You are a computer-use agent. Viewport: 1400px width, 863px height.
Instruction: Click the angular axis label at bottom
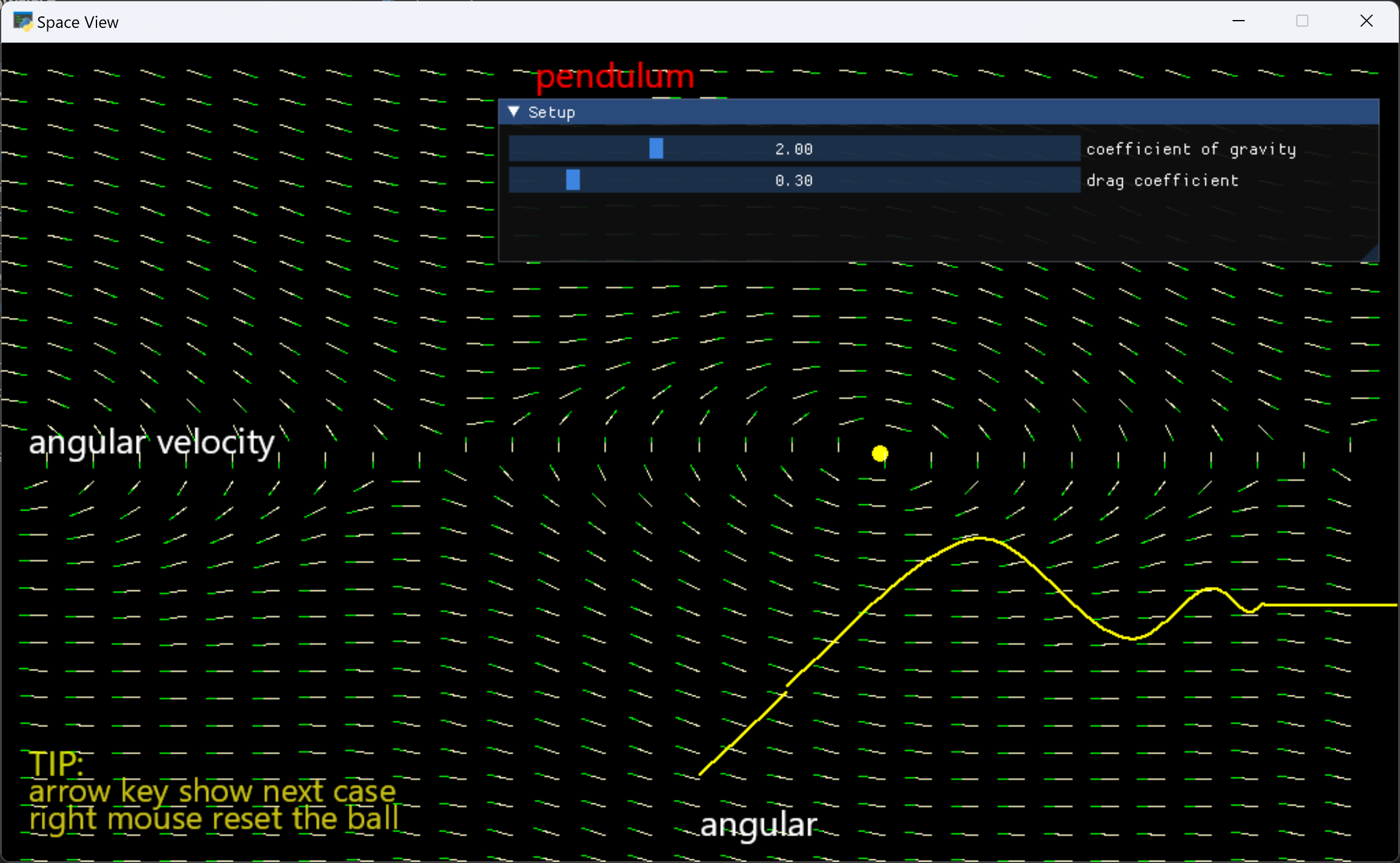tap(758, 825)
